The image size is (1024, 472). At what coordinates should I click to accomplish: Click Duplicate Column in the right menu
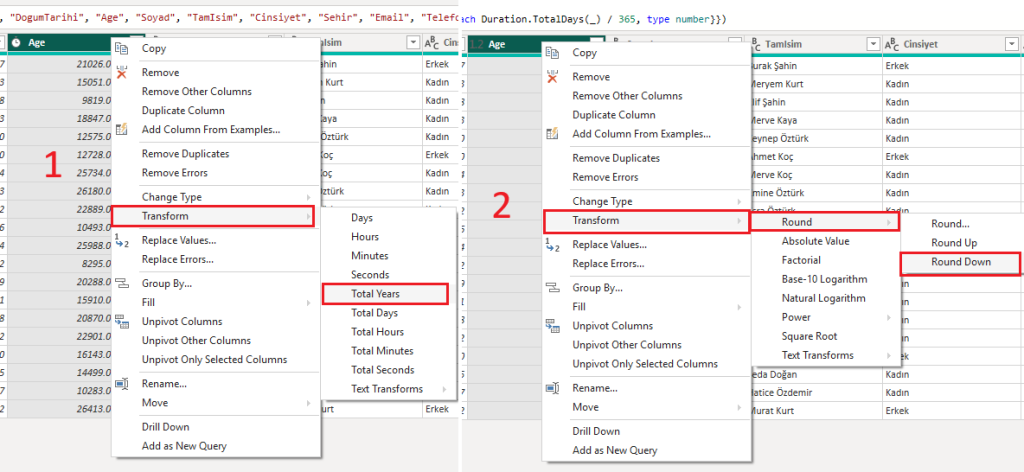coord(614,114)
